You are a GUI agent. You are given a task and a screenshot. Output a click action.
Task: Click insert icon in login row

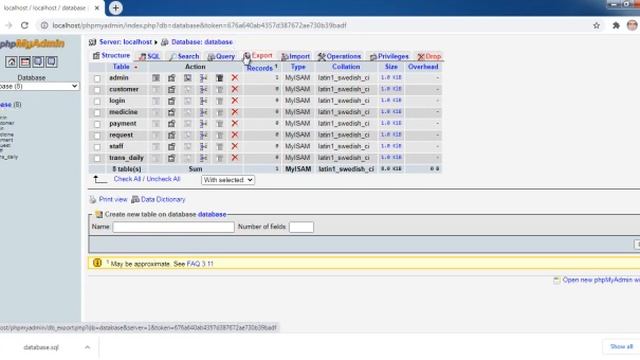click(x=203, y=100)
